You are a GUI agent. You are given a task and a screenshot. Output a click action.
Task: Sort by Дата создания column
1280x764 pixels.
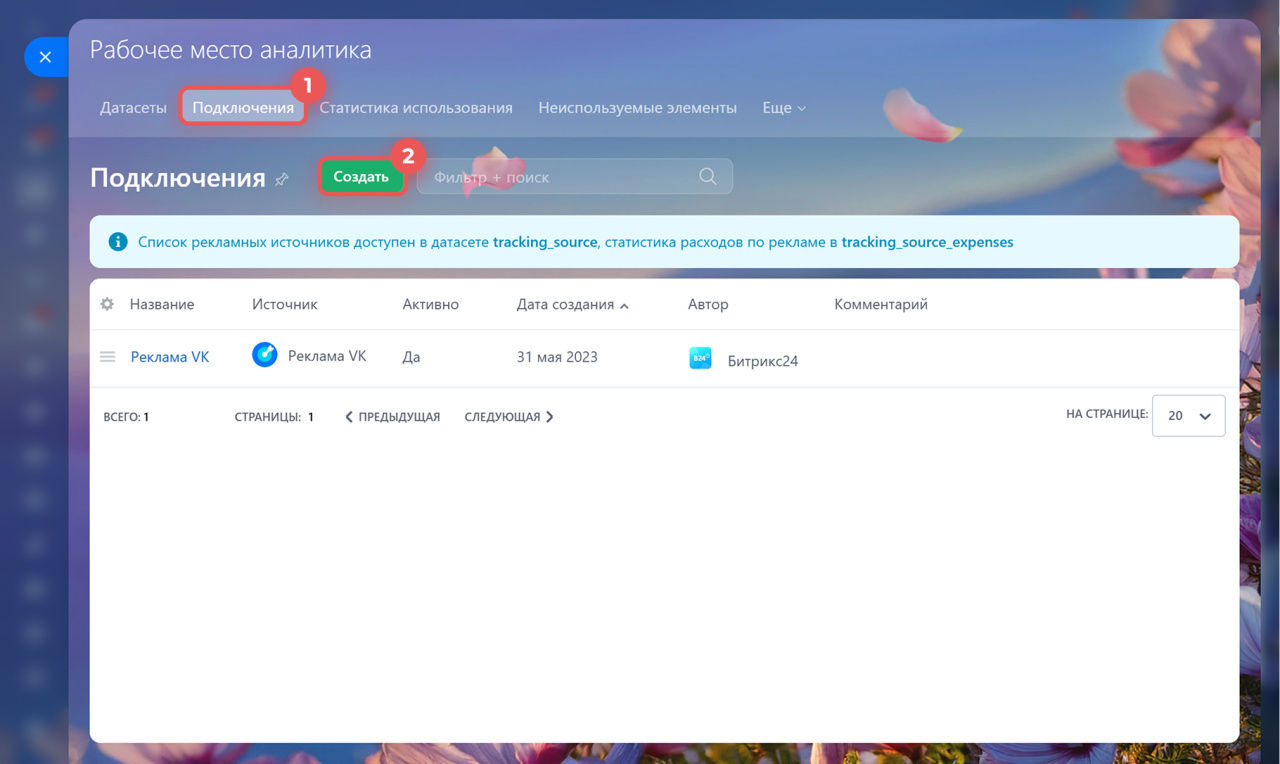click(565, 304)
